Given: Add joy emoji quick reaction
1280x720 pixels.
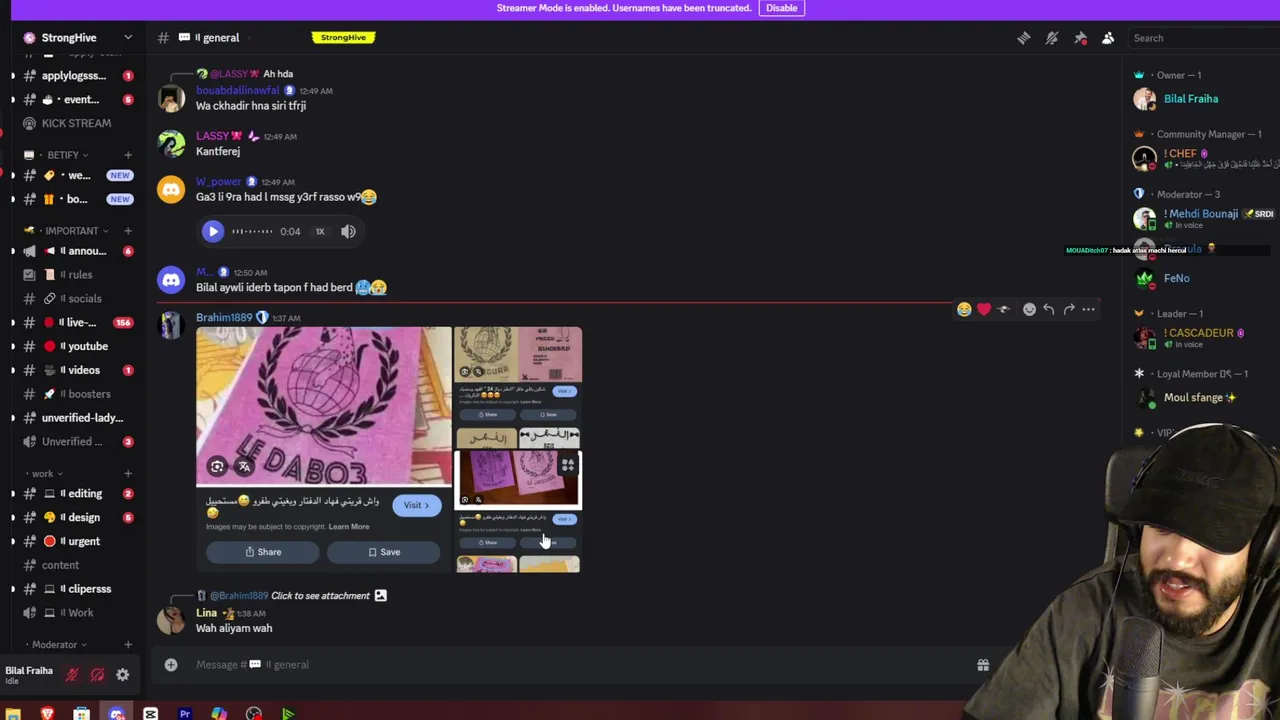Looking at the screenshot, I should [x=964, y=309].
